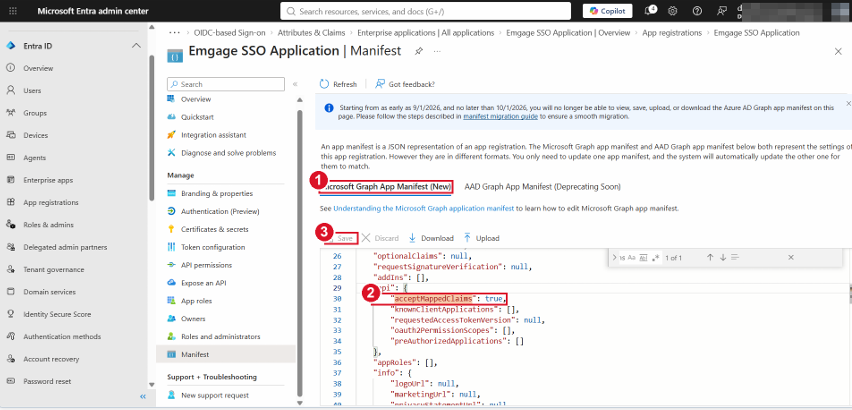
Task: Collapse the Entra ID section chevron
Action: click(136, 46)
